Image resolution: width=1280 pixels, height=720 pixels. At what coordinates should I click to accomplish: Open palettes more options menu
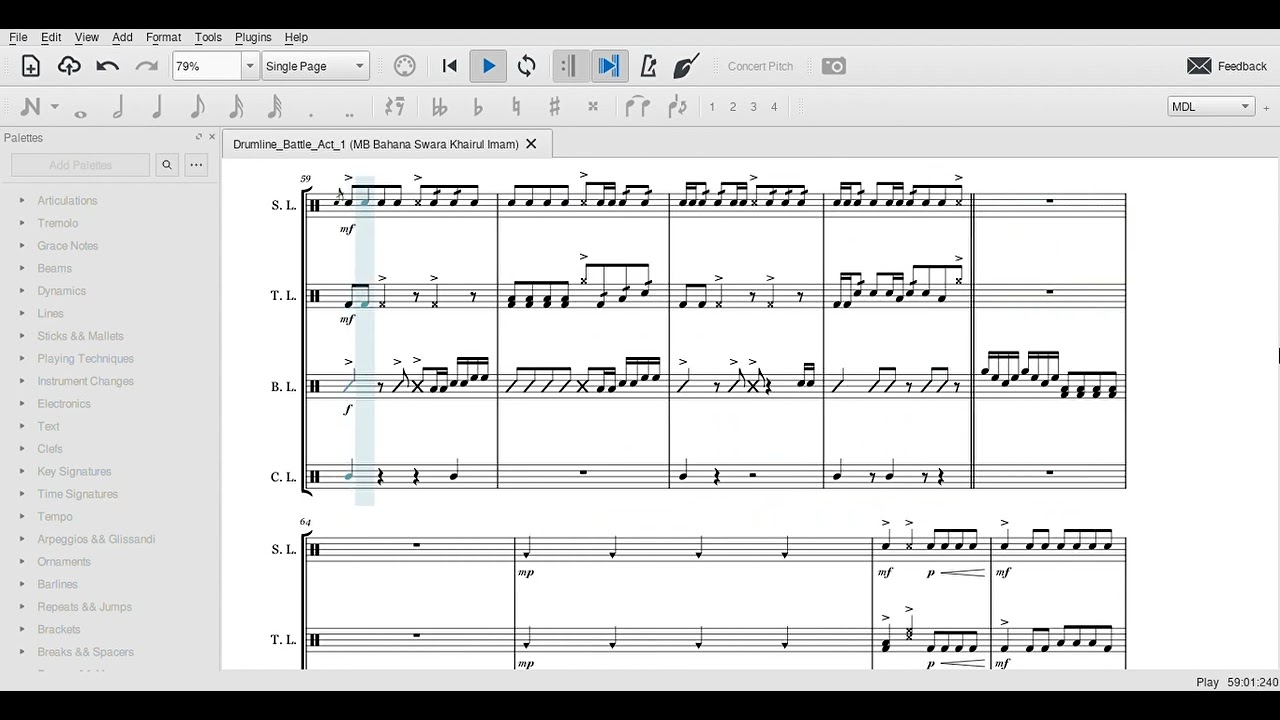[x=196, y=165]
